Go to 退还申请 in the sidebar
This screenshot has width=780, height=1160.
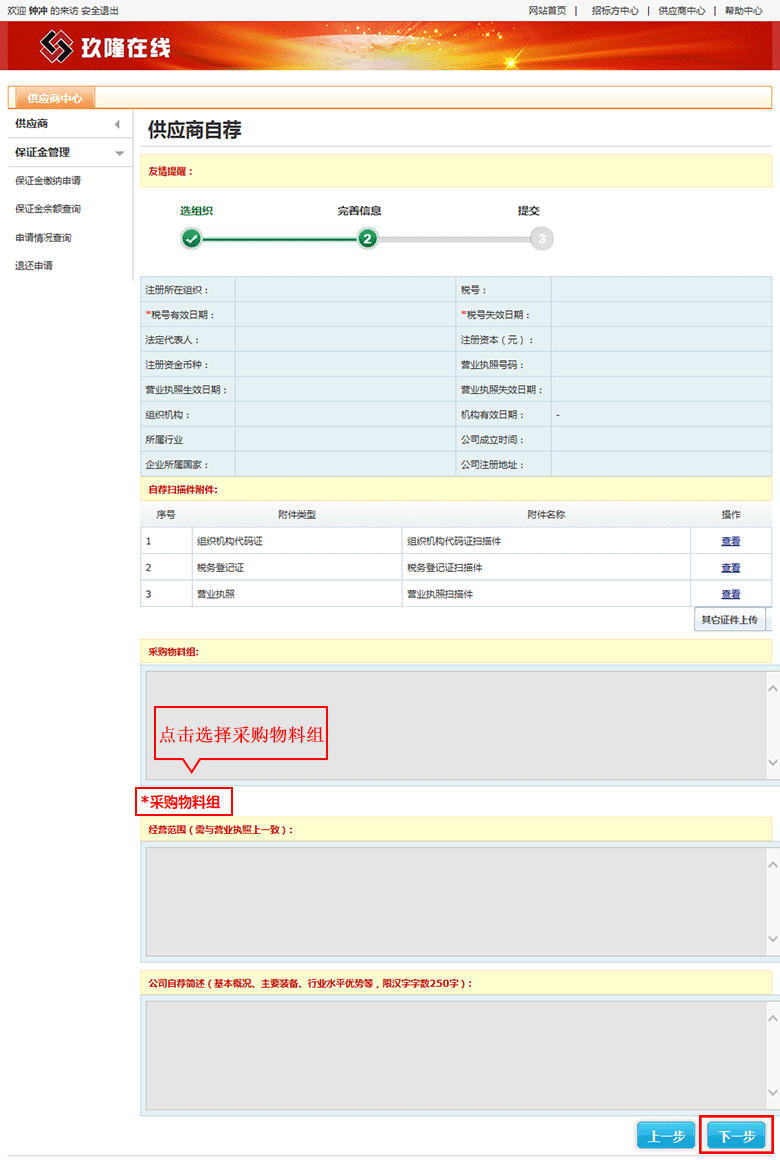pyautogui.click(x=34, y=266)
